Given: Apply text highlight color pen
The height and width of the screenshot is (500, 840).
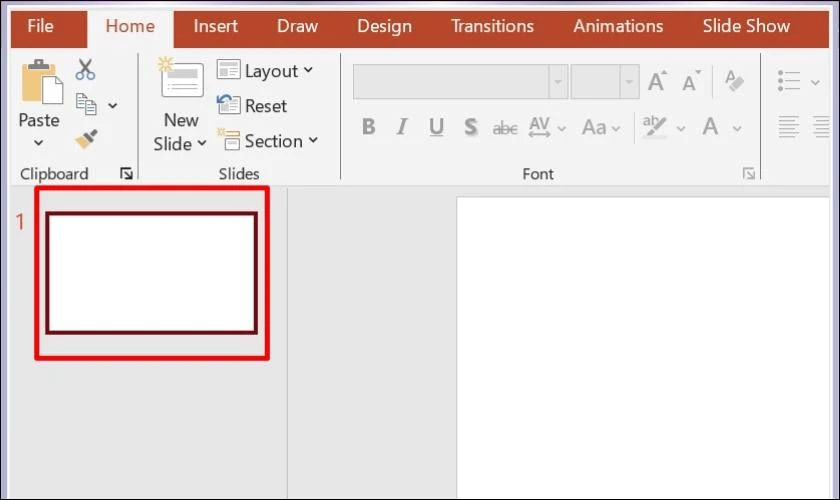Looking at the screenshot, I should [655, 127].
